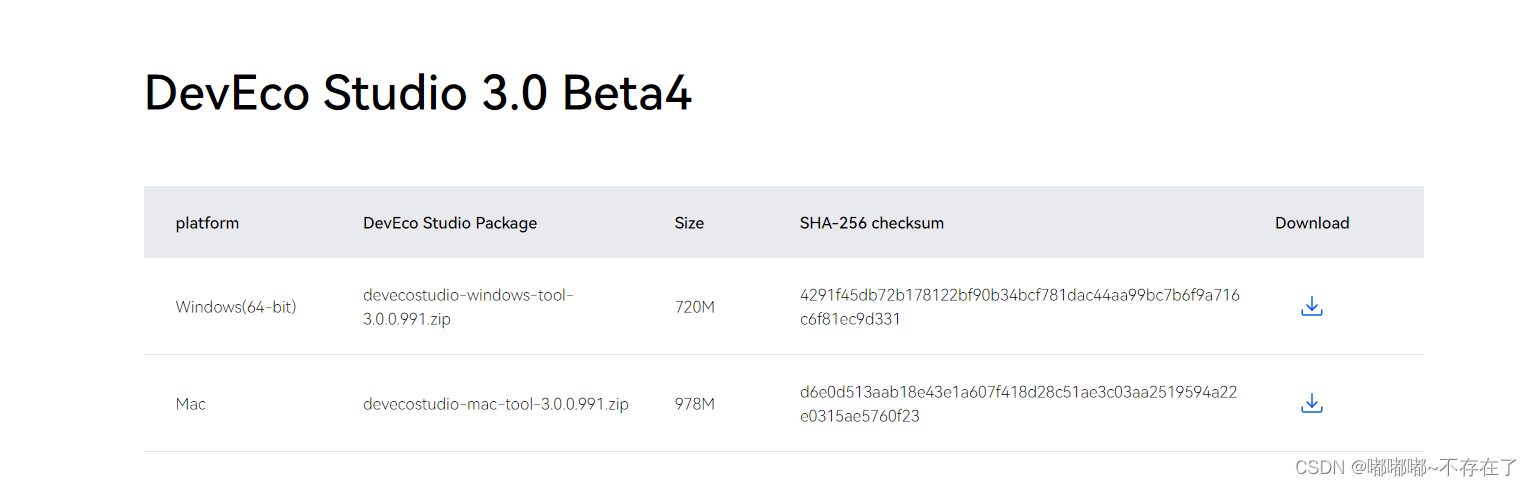Click the 720M size value
The height and width of the screenshot is (486, 1531).
click(695, 307)
